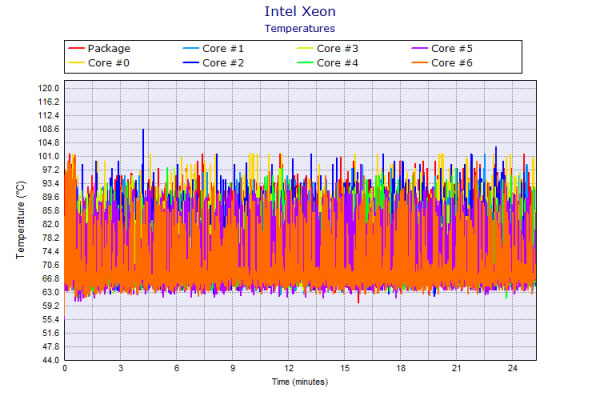Click the Core #4 green legend swatch
The height and width of the screenshot is (400, 600).
click(x=305, y=63)
